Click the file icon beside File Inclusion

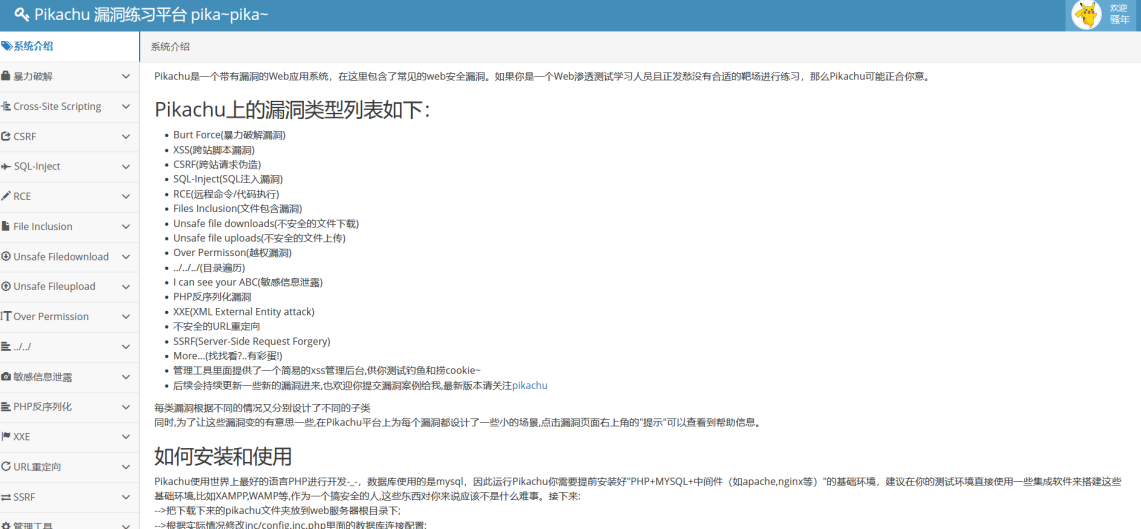coord(5,226)
